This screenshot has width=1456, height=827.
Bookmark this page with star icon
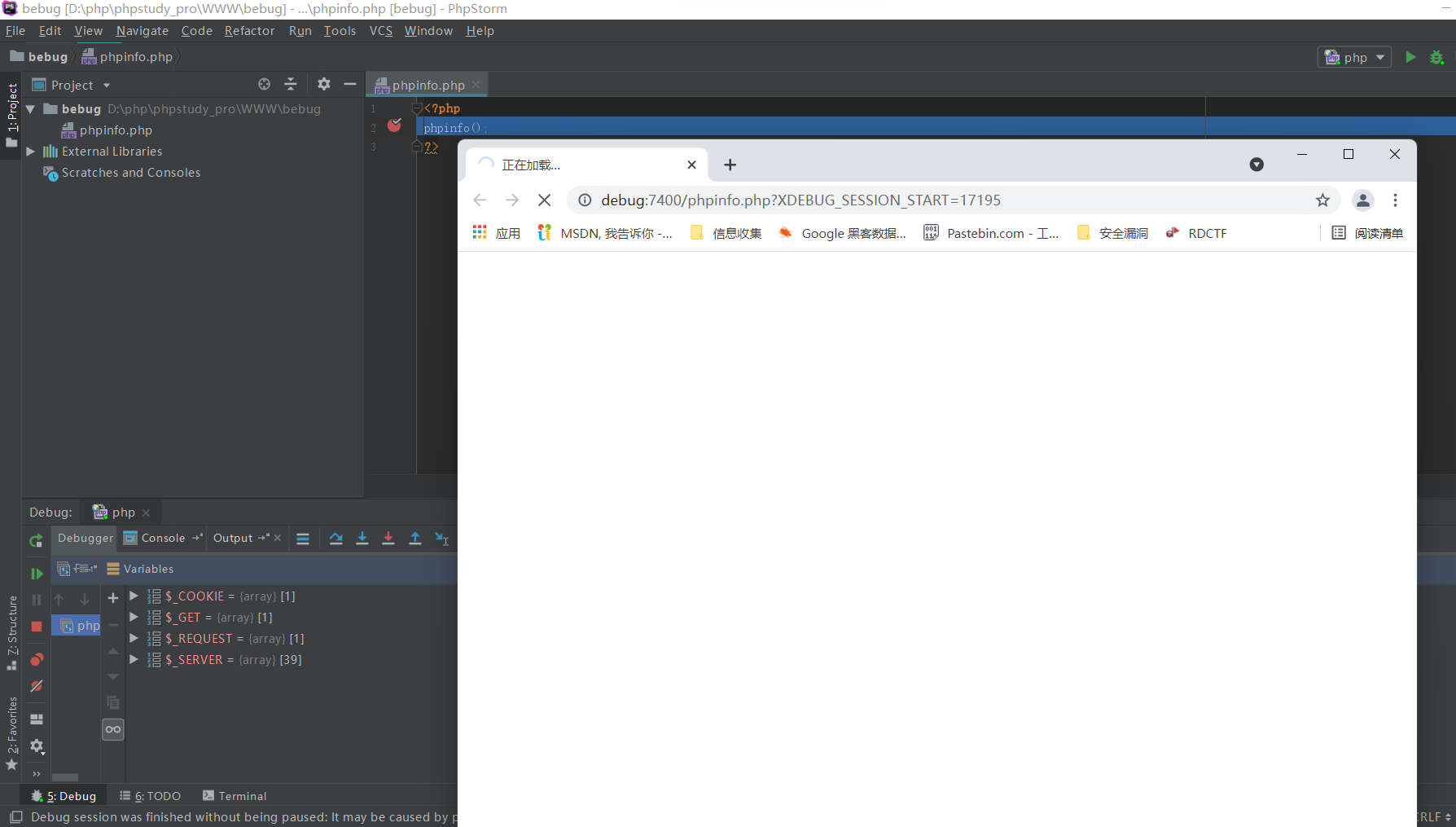click(x=1322, y=200)
